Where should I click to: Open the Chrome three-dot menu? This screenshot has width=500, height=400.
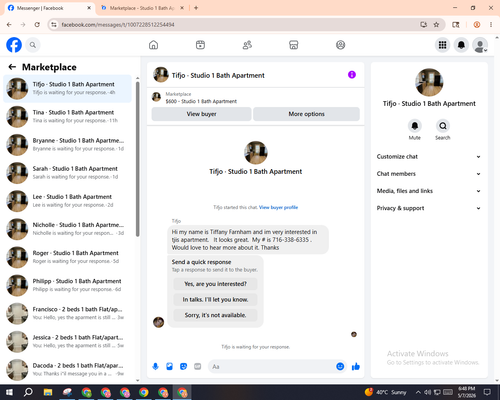(x=491, y=25)
